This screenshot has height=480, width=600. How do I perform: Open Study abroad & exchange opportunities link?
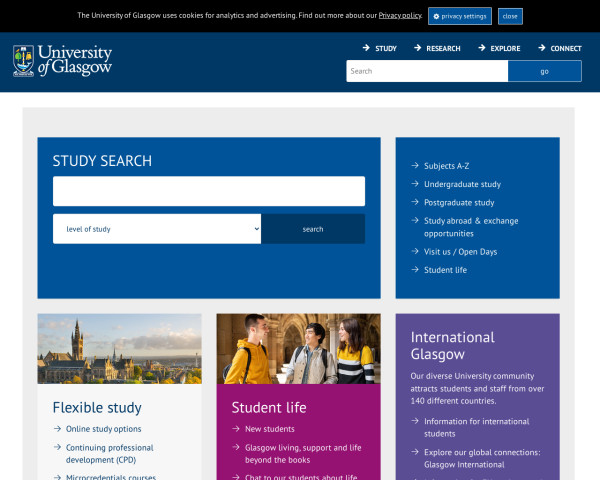pyautogui.click(x=471, y=227)
